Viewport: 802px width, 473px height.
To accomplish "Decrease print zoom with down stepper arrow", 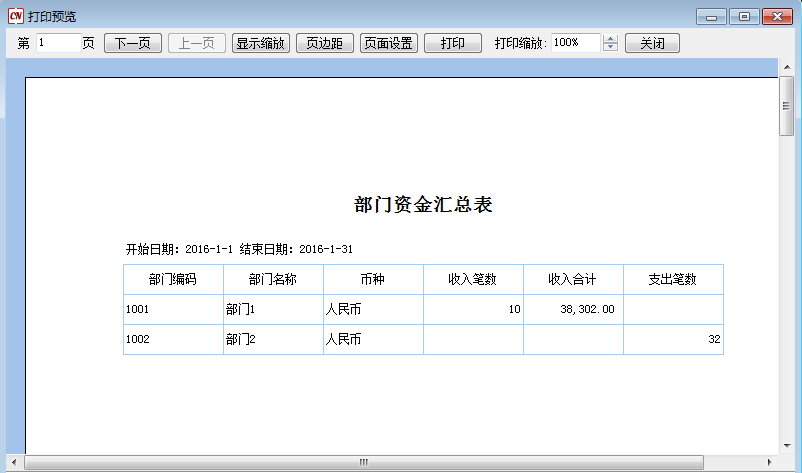I will coord(611,48).
